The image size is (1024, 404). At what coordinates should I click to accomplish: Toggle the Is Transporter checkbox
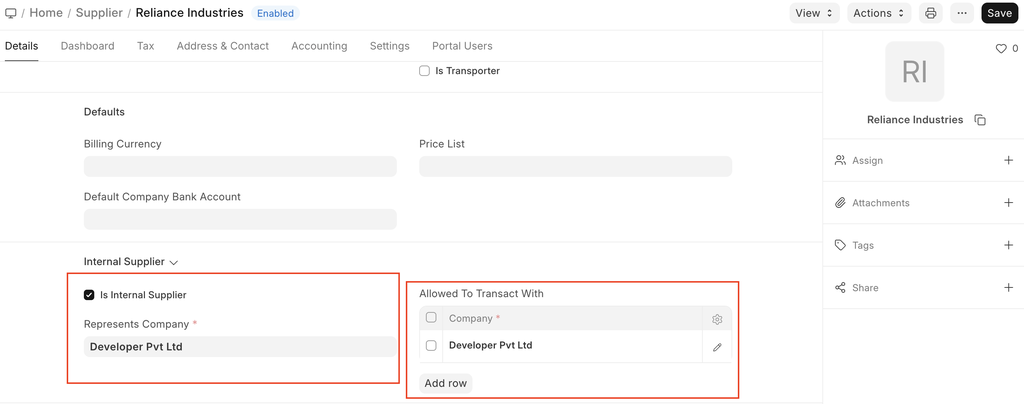click(425, 71)
